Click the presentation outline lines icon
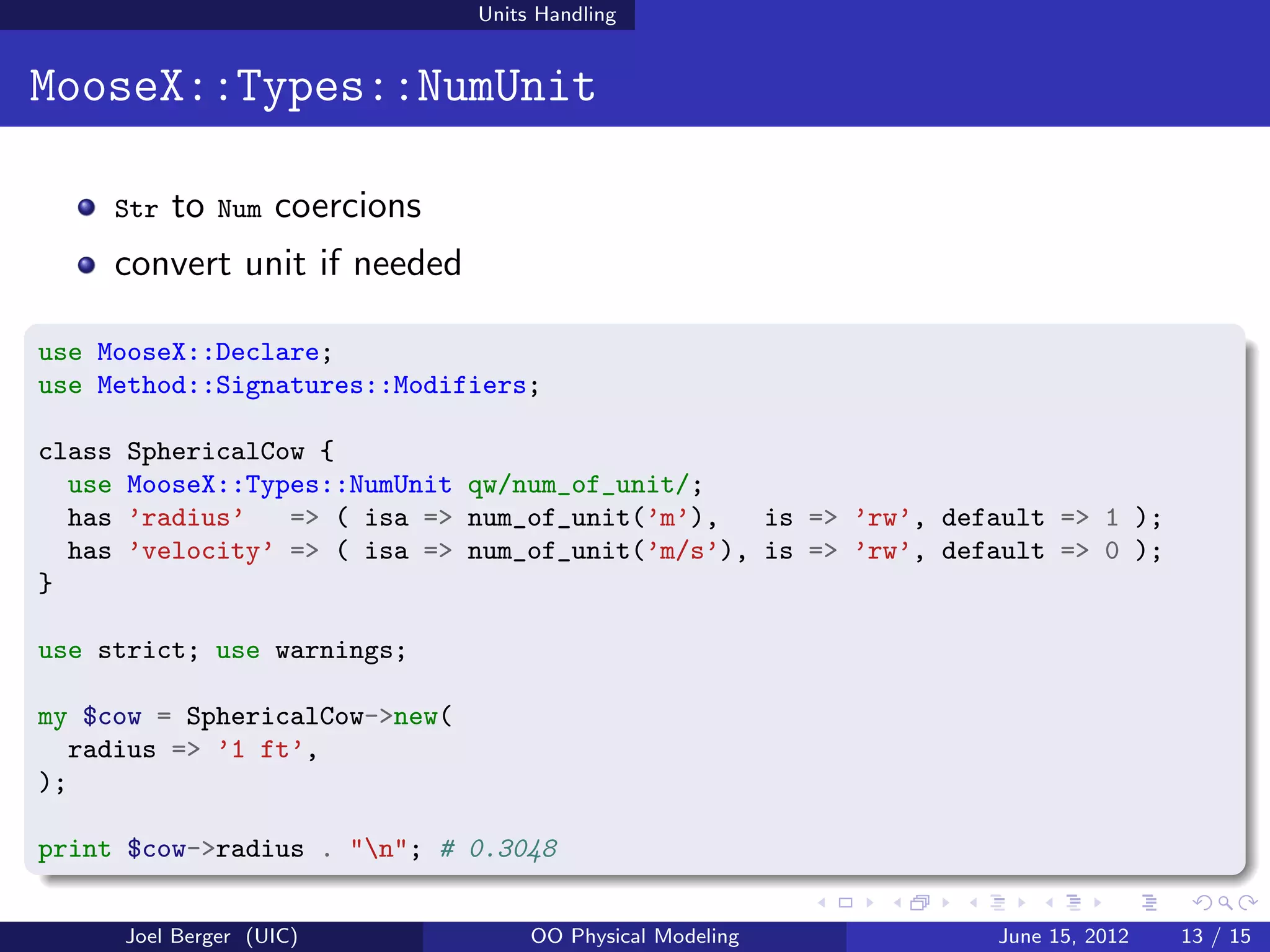The image size is (1270, 952). click(1149, 903)
